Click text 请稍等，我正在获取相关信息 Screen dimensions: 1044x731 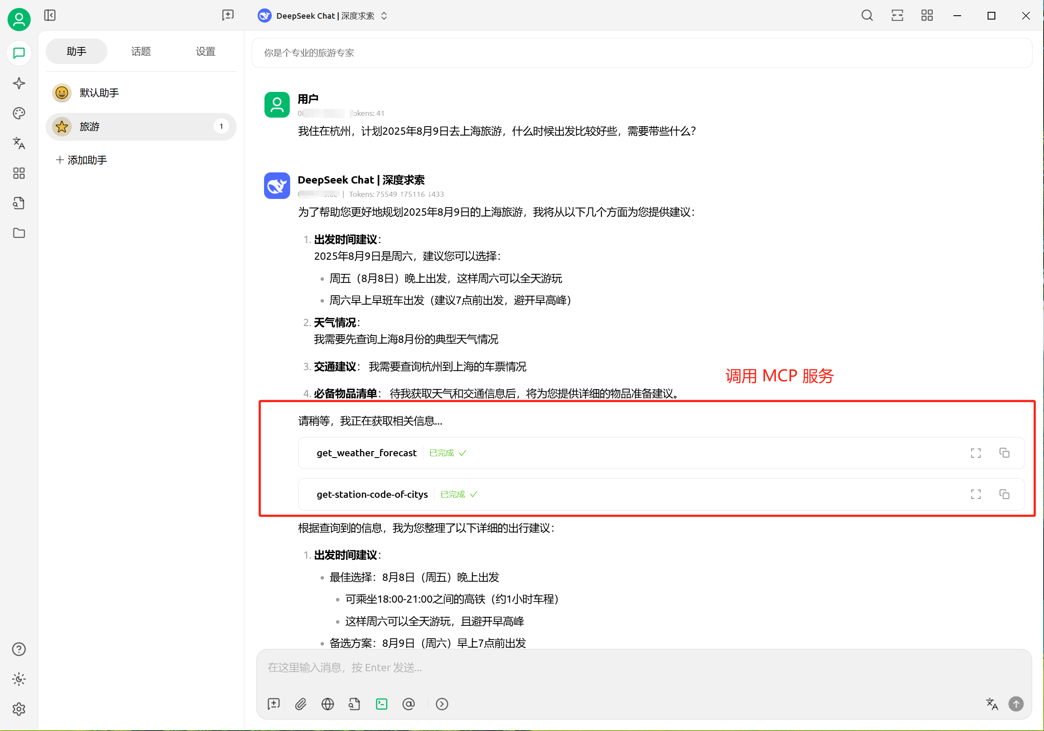(x=370, y=421)
